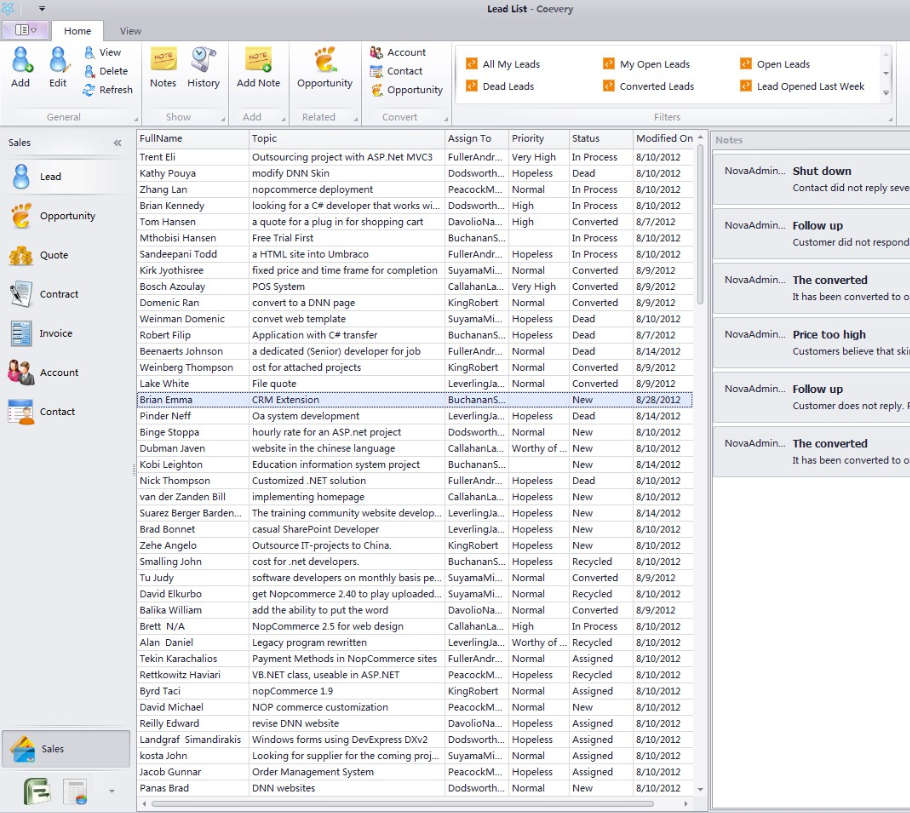Switch to the Home ribbon tab
This screenshot has height=813, width=910.
[x=77, y=31]
